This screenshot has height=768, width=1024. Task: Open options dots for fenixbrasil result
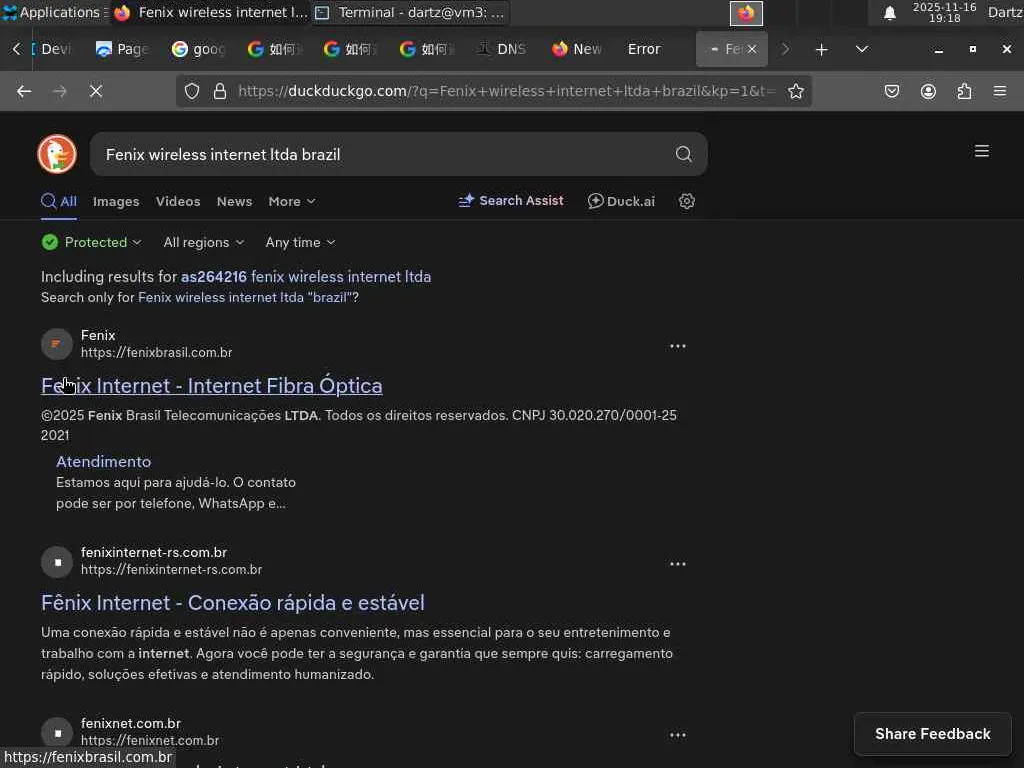(678, 346)
